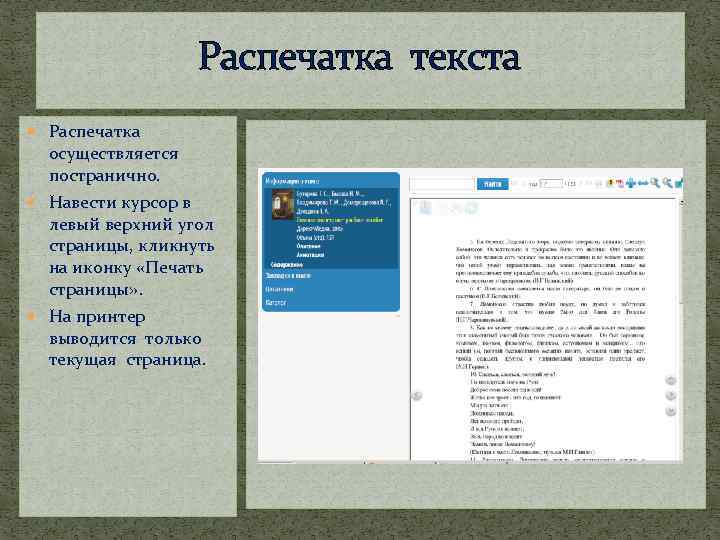Open the «Каталог» item in sidebar
Image resolution: width=720 pixels, height=540 pixels.
click(x=276, y=303)
